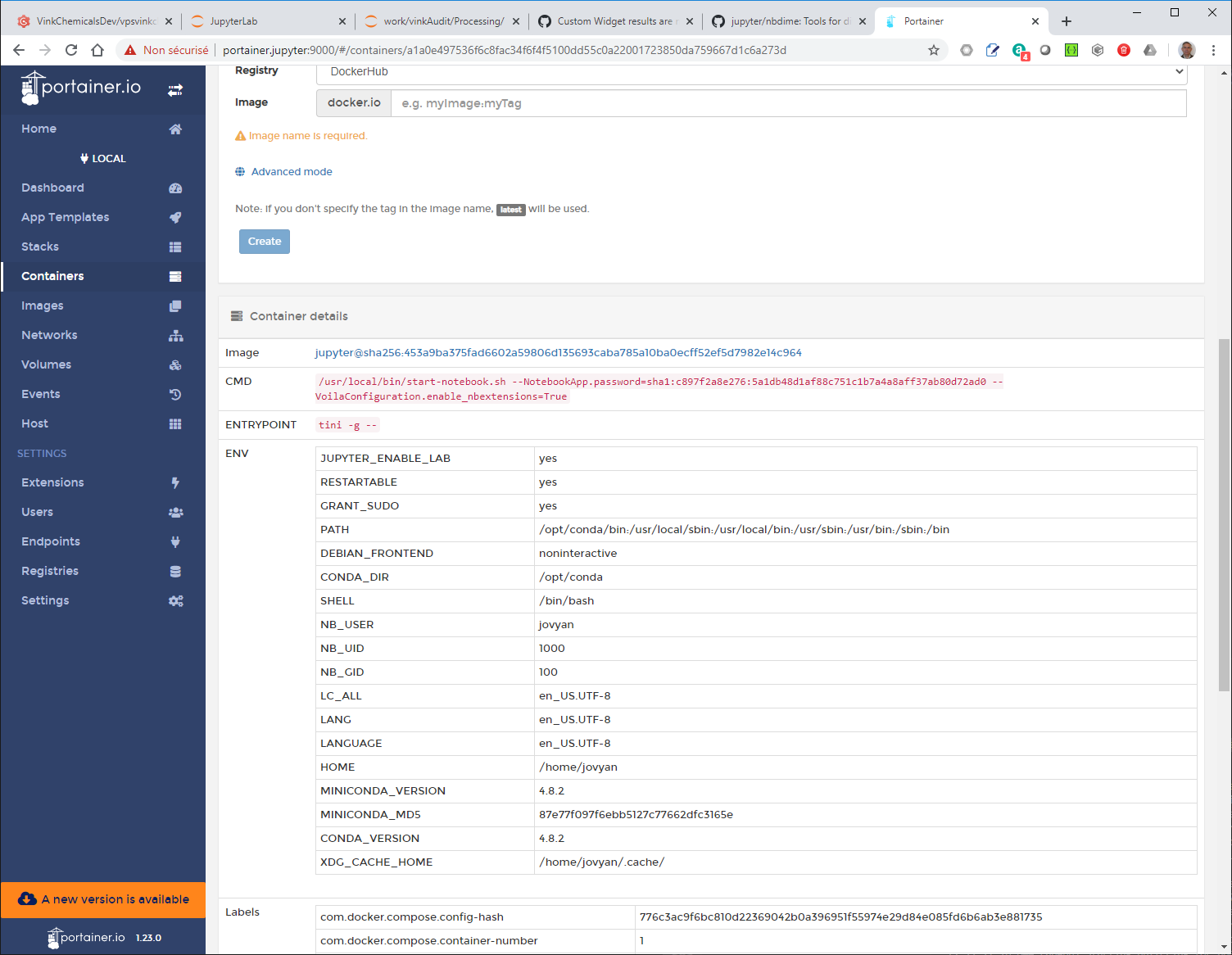Image resolution: width=1232 pixels, height=955 pixels.
Task: Select Containers in the sidebar
Action: click(x=52, y=276)
